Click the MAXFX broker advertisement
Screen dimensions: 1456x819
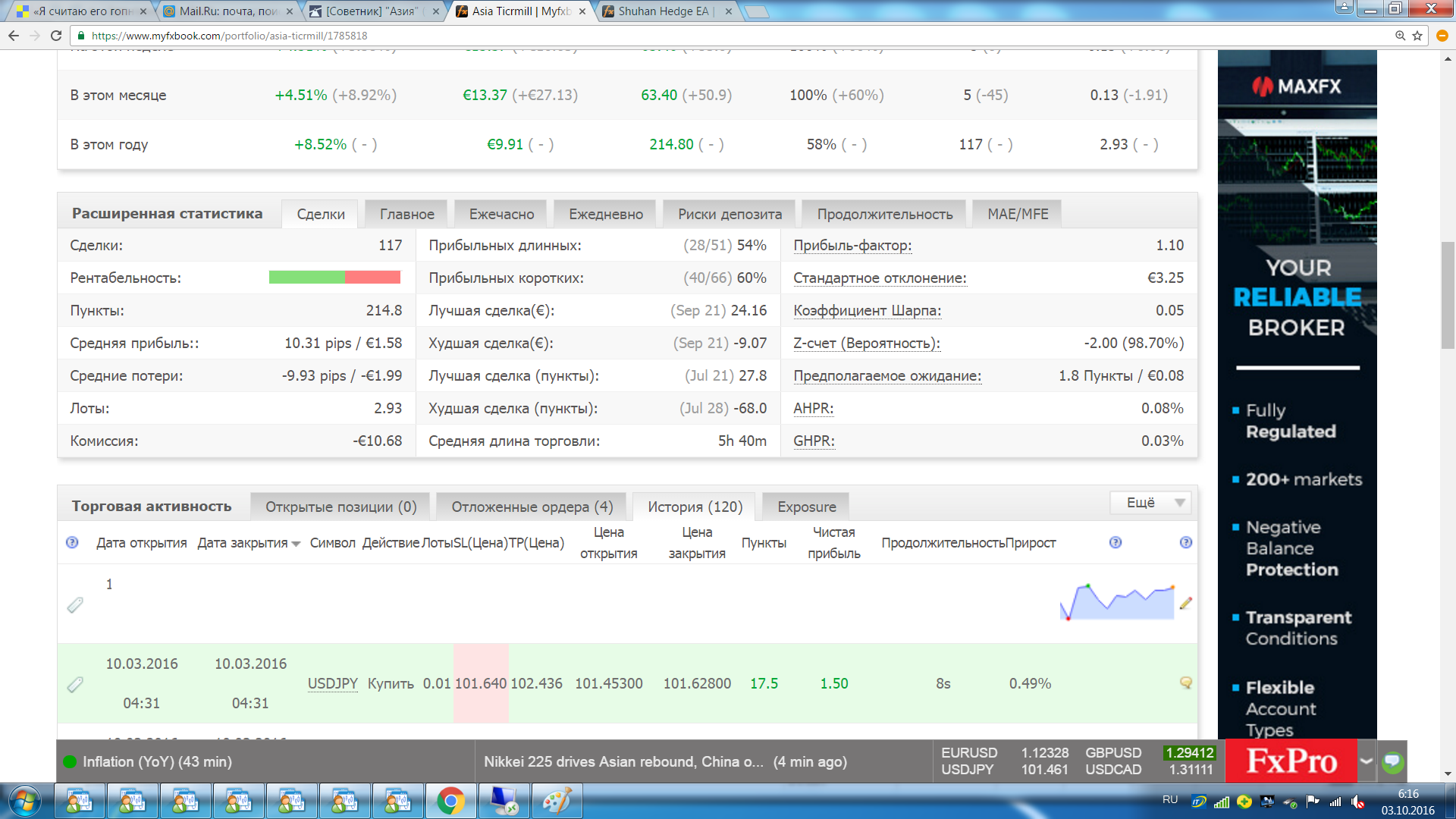pos(1297,394)
